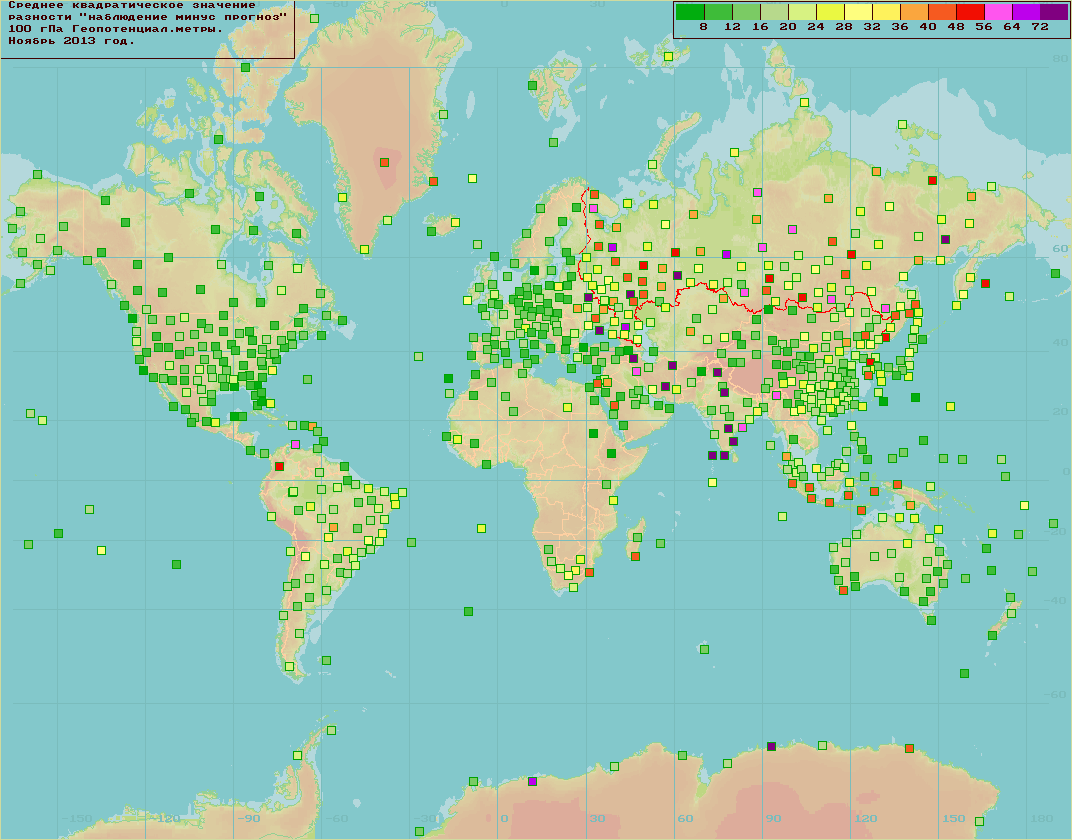Select the dark green marker near the Canary Islands
1072x840 pixels.
point(448,378)
